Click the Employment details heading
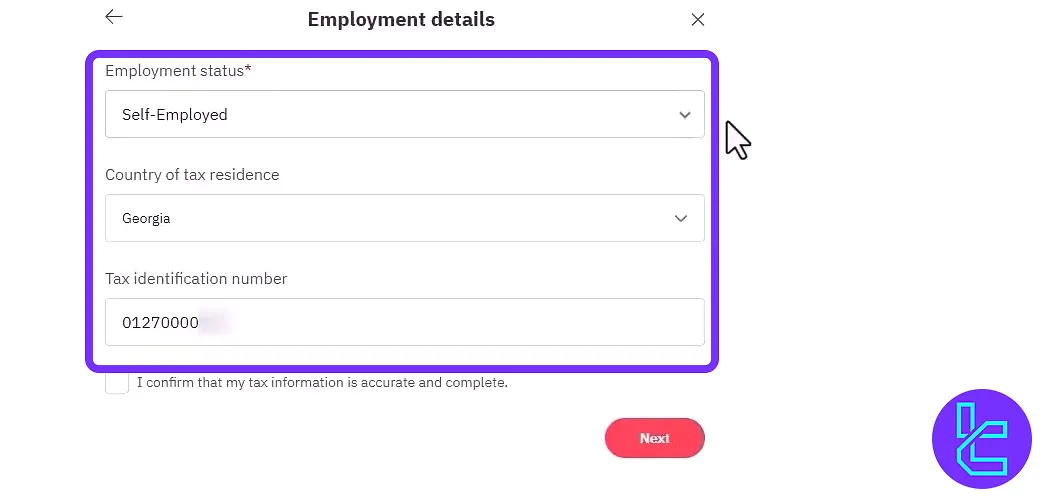This screenshot has width=1042, height=499. coord(401,19)
